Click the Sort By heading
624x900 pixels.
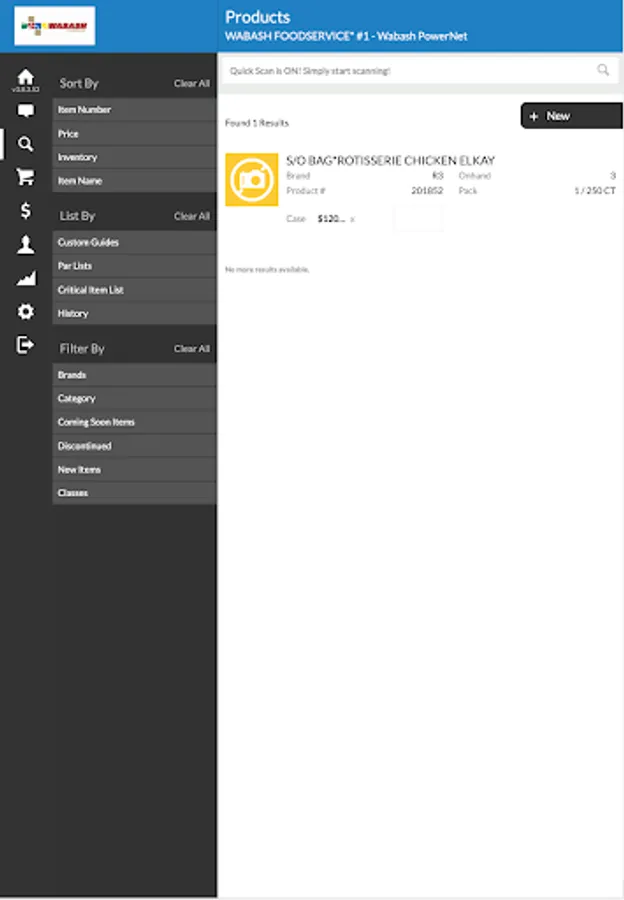point(79,83)
